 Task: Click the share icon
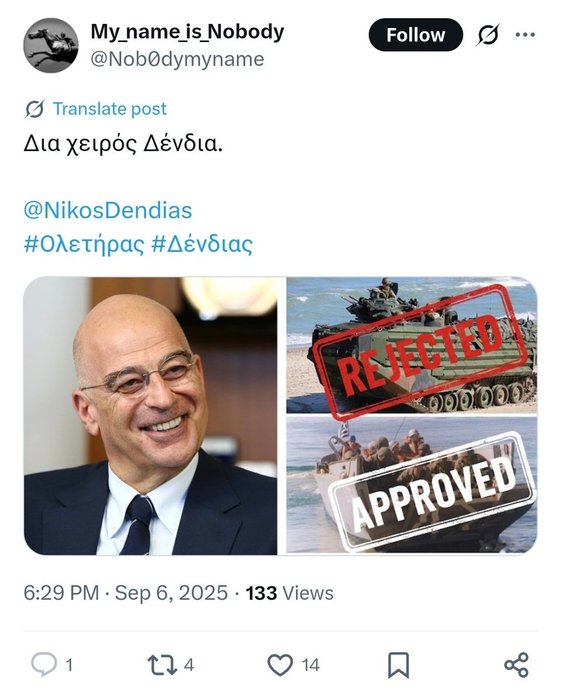(516, 665)
